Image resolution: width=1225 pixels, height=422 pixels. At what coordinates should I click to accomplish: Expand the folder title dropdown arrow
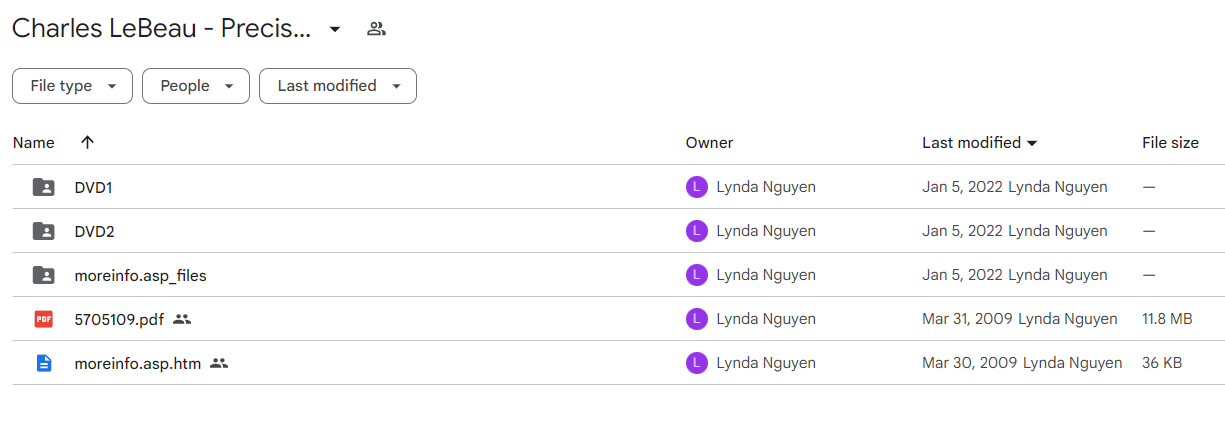click(335, 29)
